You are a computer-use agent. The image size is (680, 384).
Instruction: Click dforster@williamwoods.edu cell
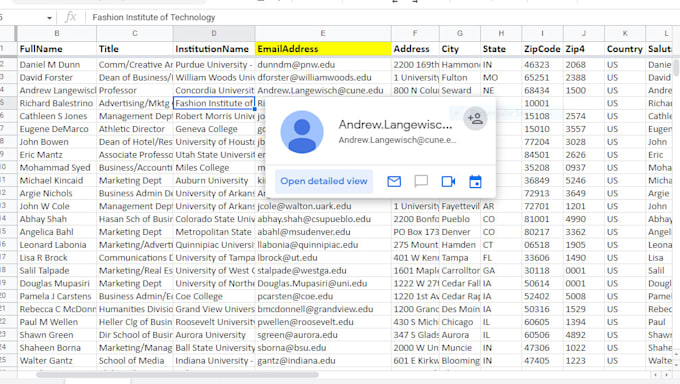pyautogui.click(x=323, y=78)
